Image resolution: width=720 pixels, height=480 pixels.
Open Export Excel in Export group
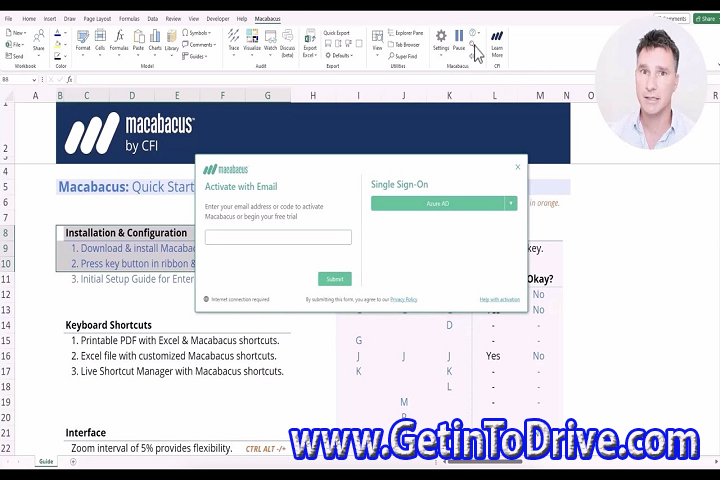[x=310, y=42]
